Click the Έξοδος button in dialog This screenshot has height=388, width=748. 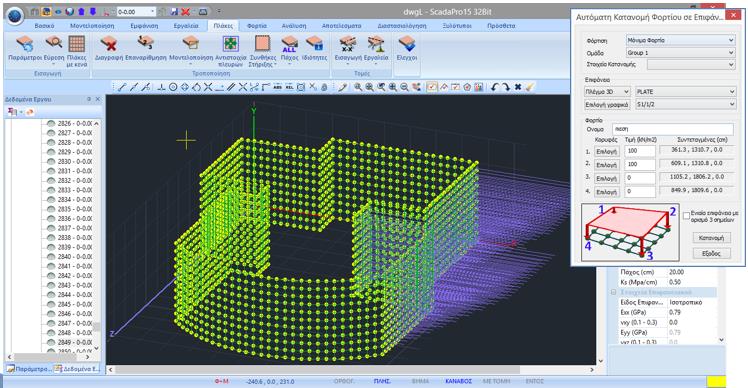[711, 253]
